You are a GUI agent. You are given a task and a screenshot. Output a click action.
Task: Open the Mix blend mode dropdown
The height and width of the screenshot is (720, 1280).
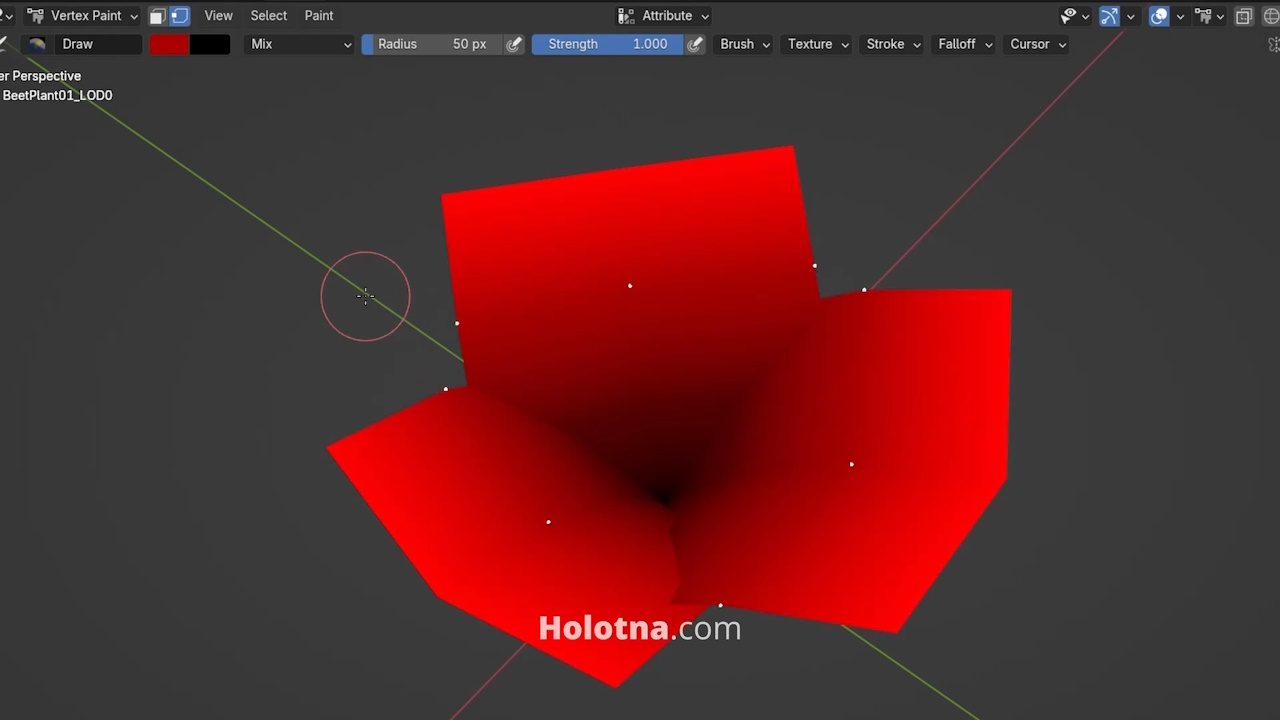[x=300, y=44]
